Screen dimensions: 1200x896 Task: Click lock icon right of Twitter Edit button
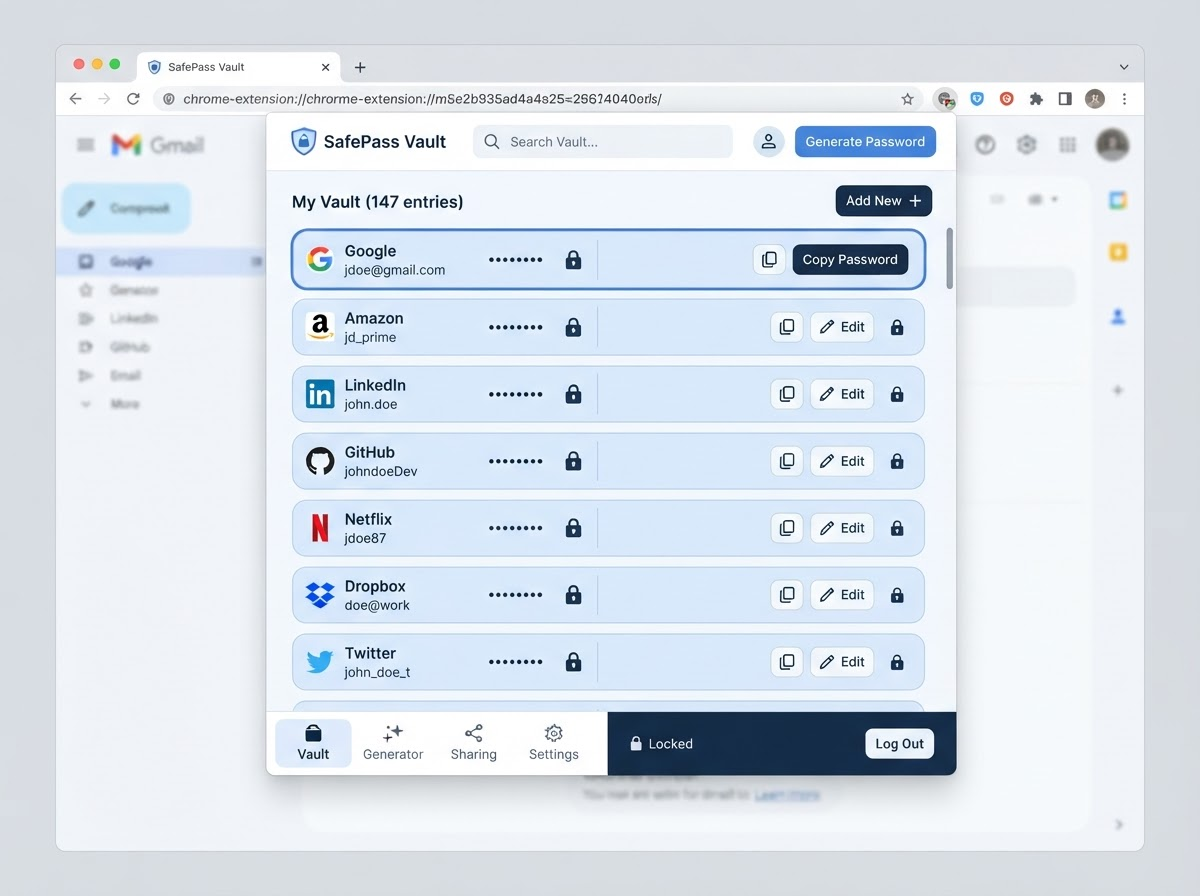[x=897, y=662]
